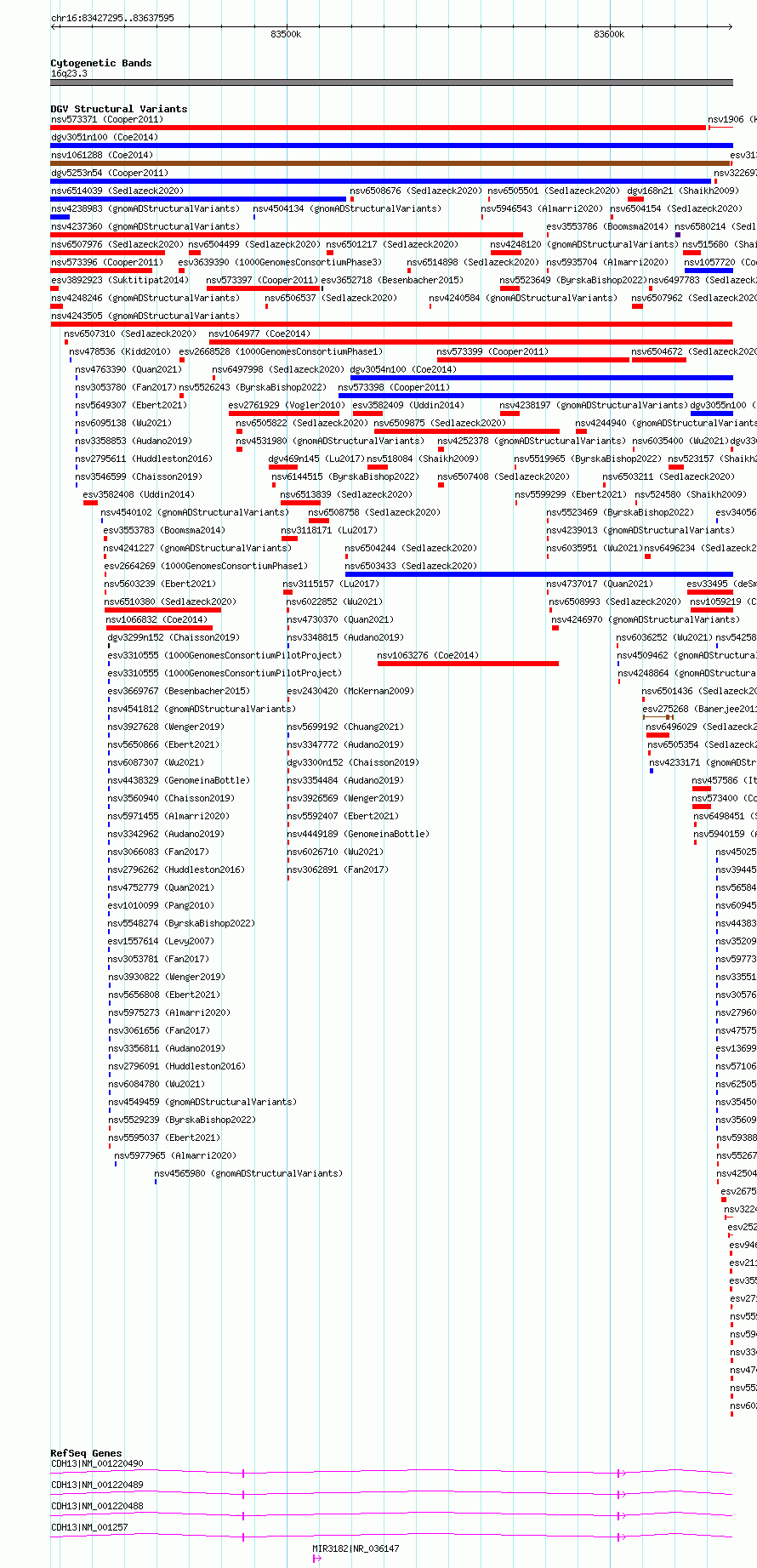Select nsv5977965 (Almarri2020)
The width and height of the screenshot is (757, 1568).
175,1155
